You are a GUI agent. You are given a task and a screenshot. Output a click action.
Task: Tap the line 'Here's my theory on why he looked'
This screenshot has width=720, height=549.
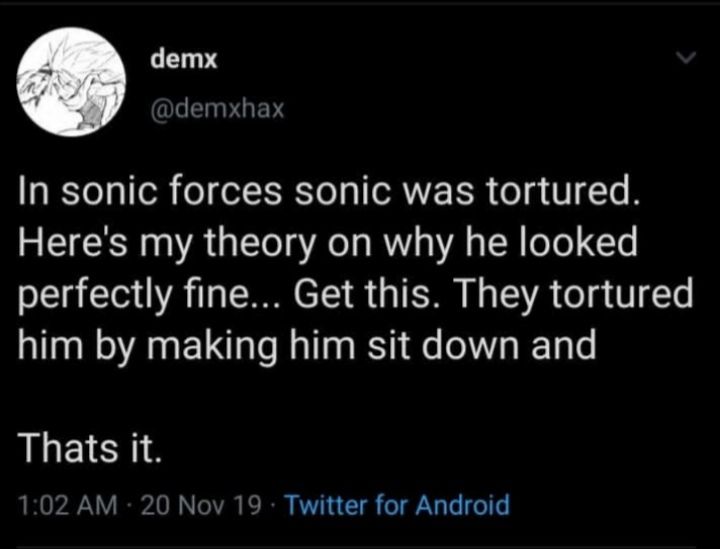click(328, 243)
